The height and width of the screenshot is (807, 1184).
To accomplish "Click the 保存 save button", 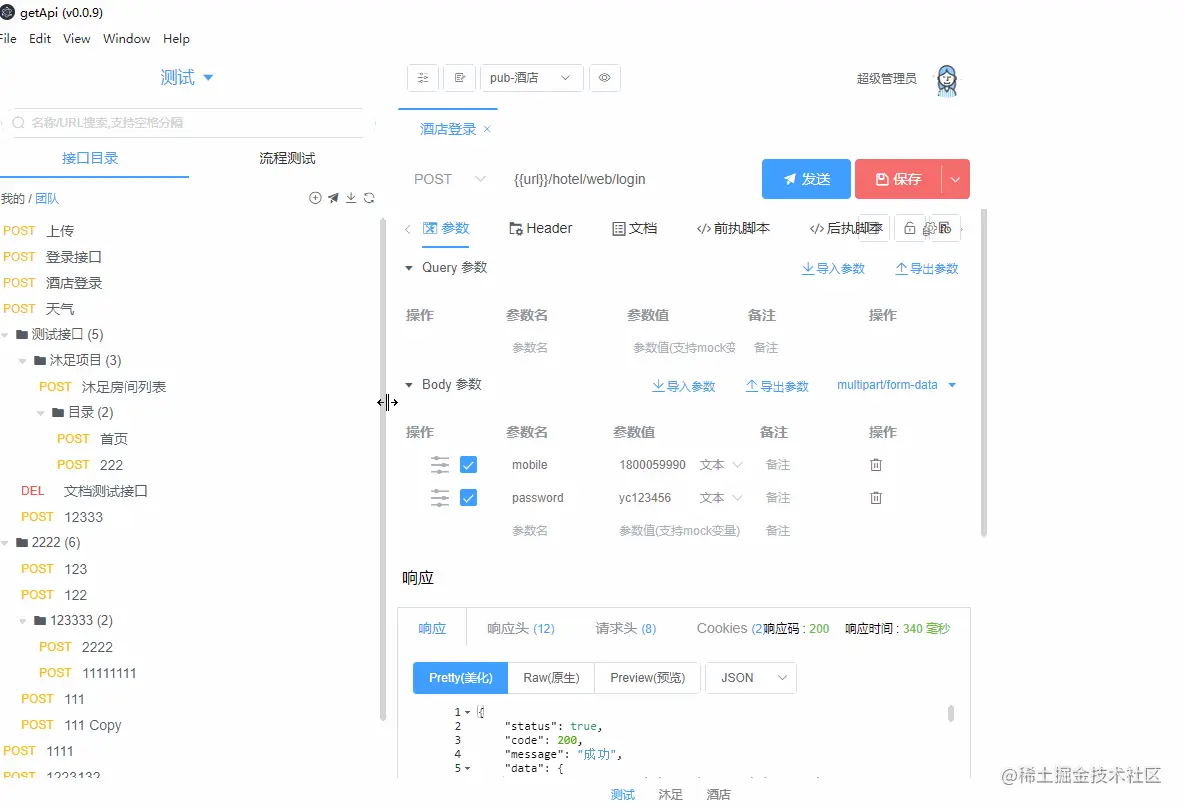I will tap(899, 179).
